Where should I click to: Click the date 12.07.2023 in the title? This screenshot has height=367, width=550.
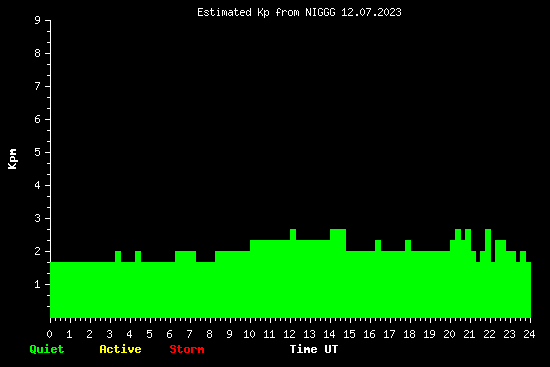point(371,12)
